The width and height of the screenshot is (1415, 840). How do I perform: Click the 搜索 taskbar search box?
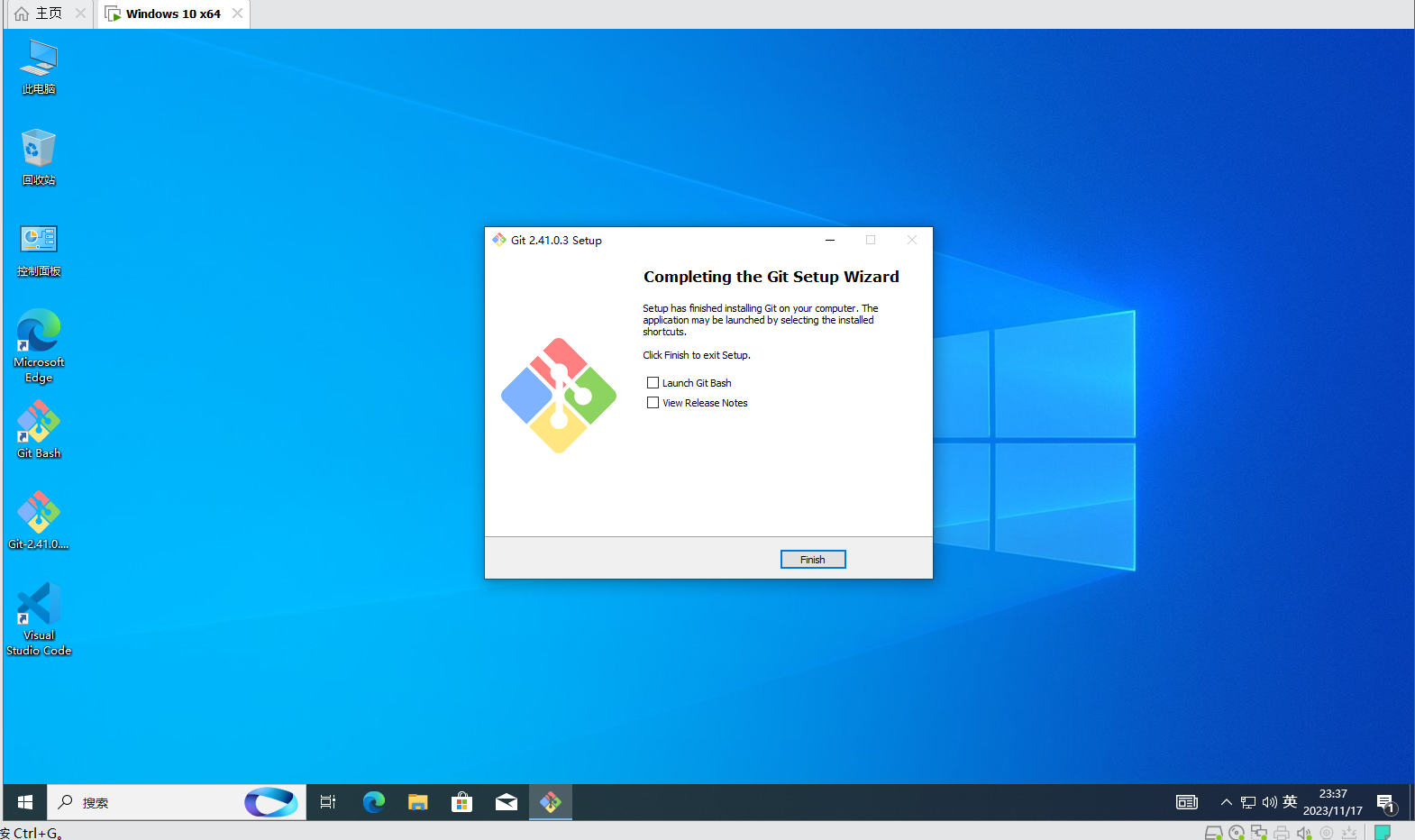178,802
